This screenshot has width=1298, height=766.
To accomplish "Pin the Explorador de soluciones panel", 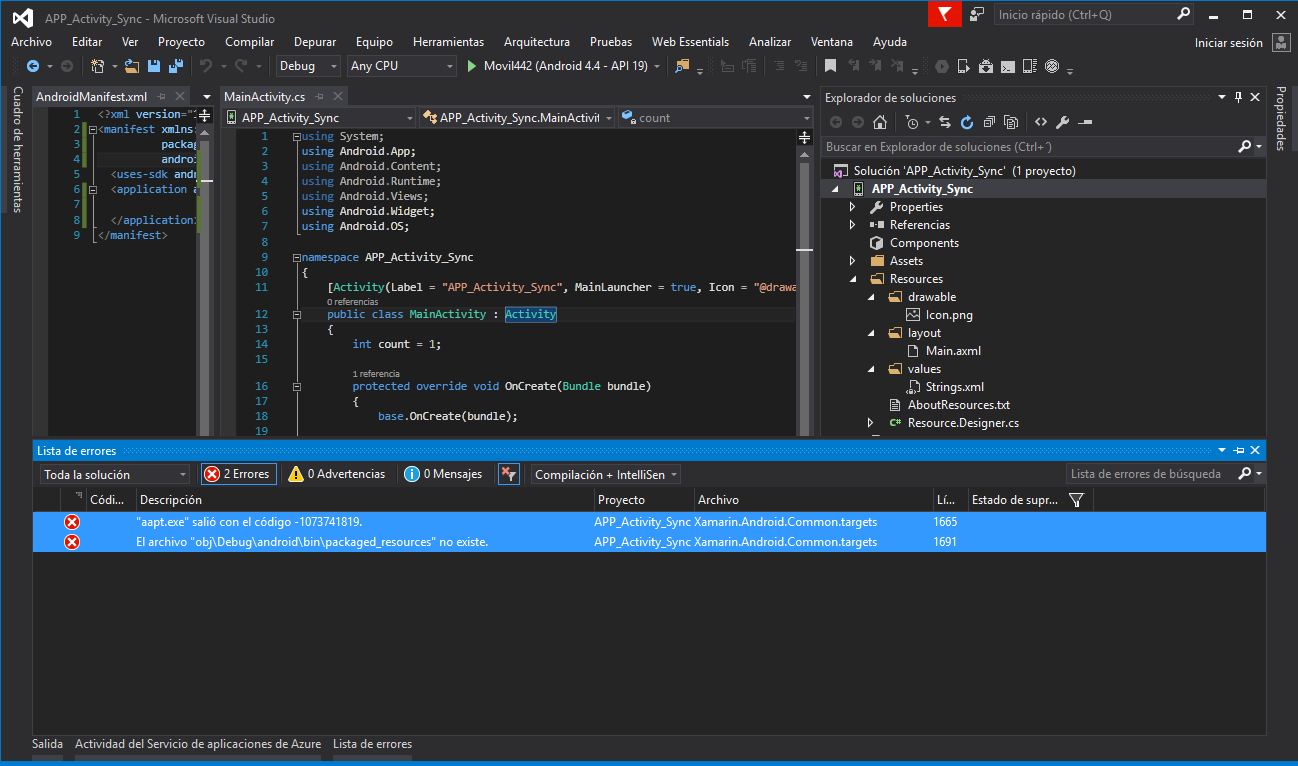I will 1239,97.
